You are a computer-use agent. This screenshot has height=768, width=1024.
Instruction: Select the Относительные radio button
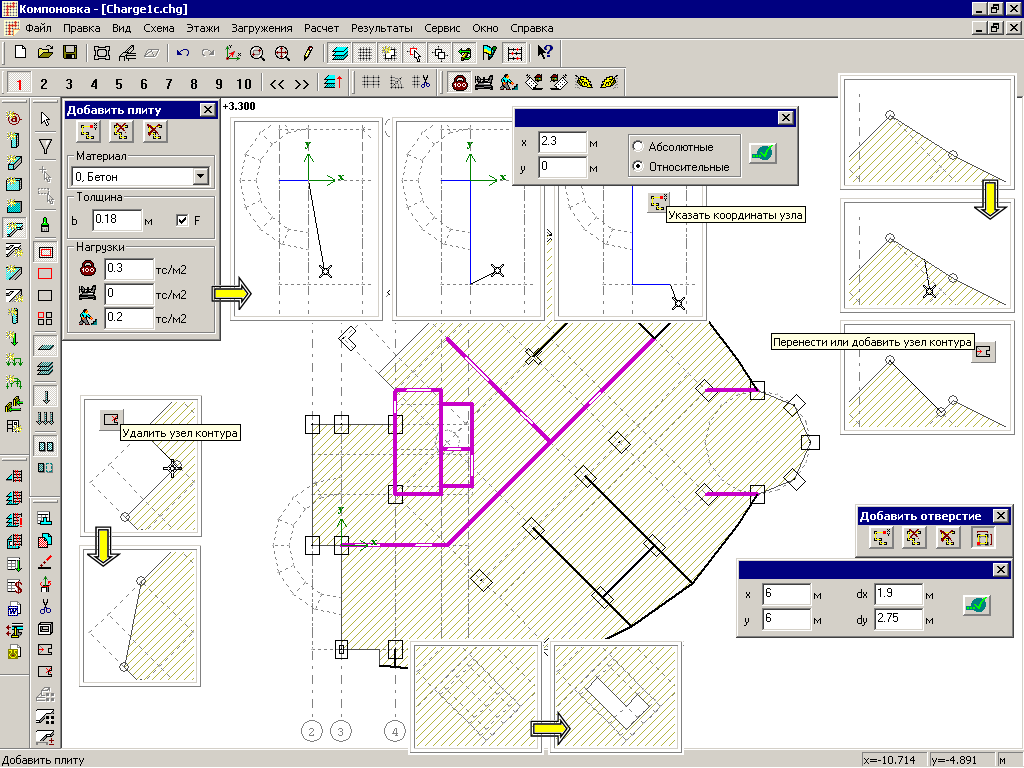pos(637,167)
